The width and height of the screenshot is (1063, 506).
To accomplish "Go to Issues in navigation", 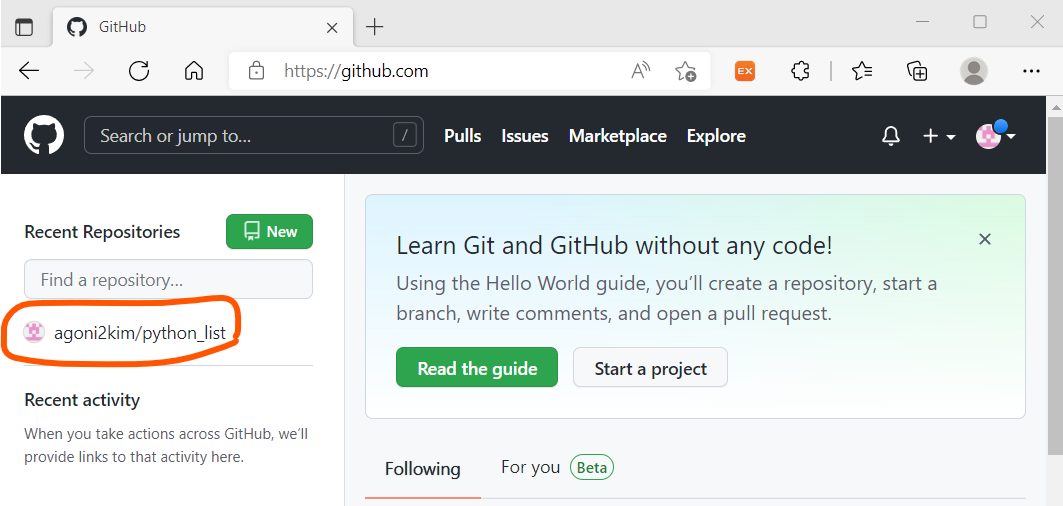I will [525, 136].
